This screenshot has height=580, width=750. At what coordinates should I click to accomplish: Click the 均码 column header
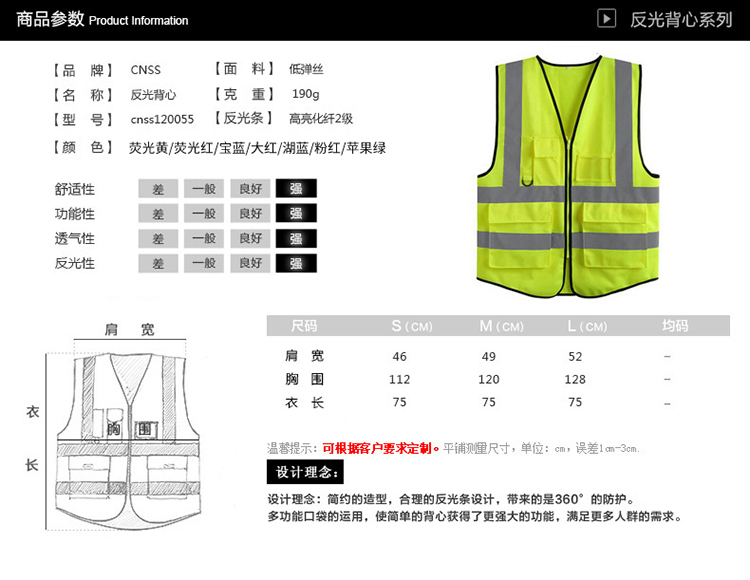[675, 326]
